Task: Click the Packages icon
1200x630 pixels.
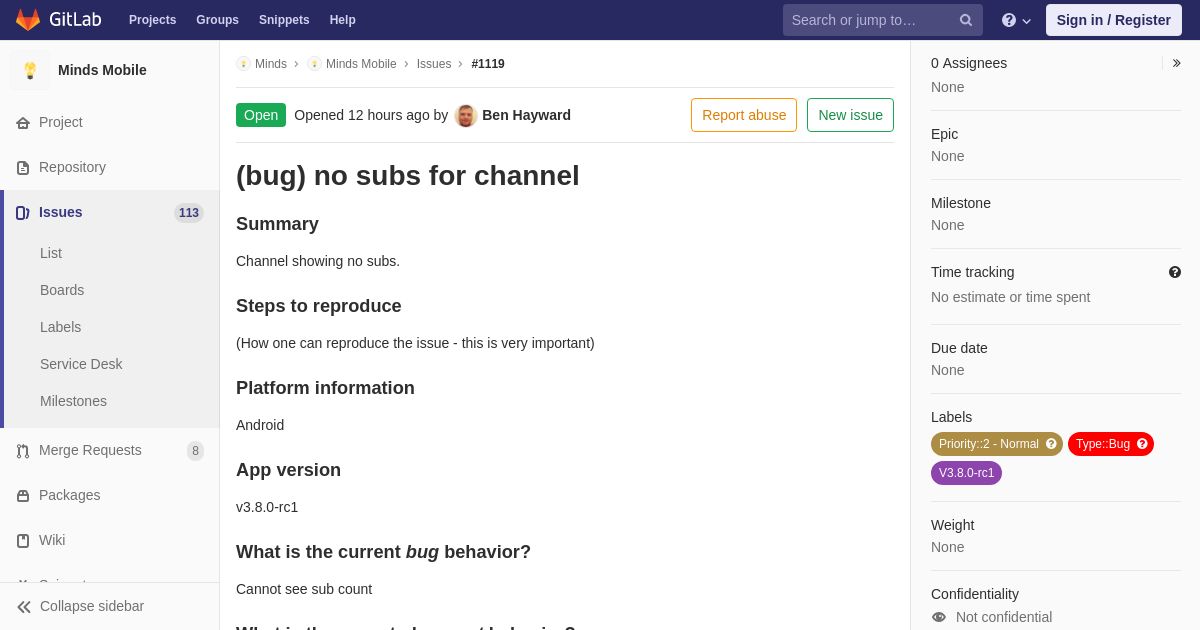Action: 23,496
